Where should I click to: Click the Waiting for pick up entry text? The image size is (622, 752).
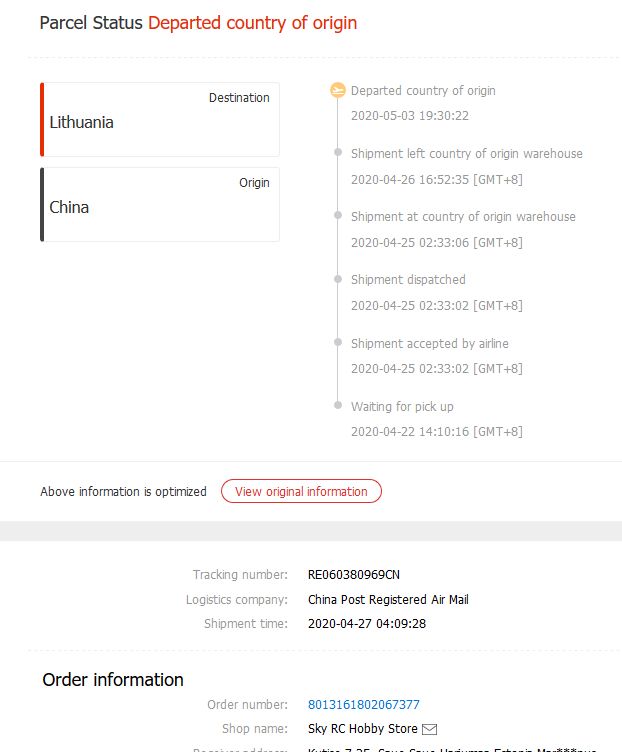coord(402,407)
